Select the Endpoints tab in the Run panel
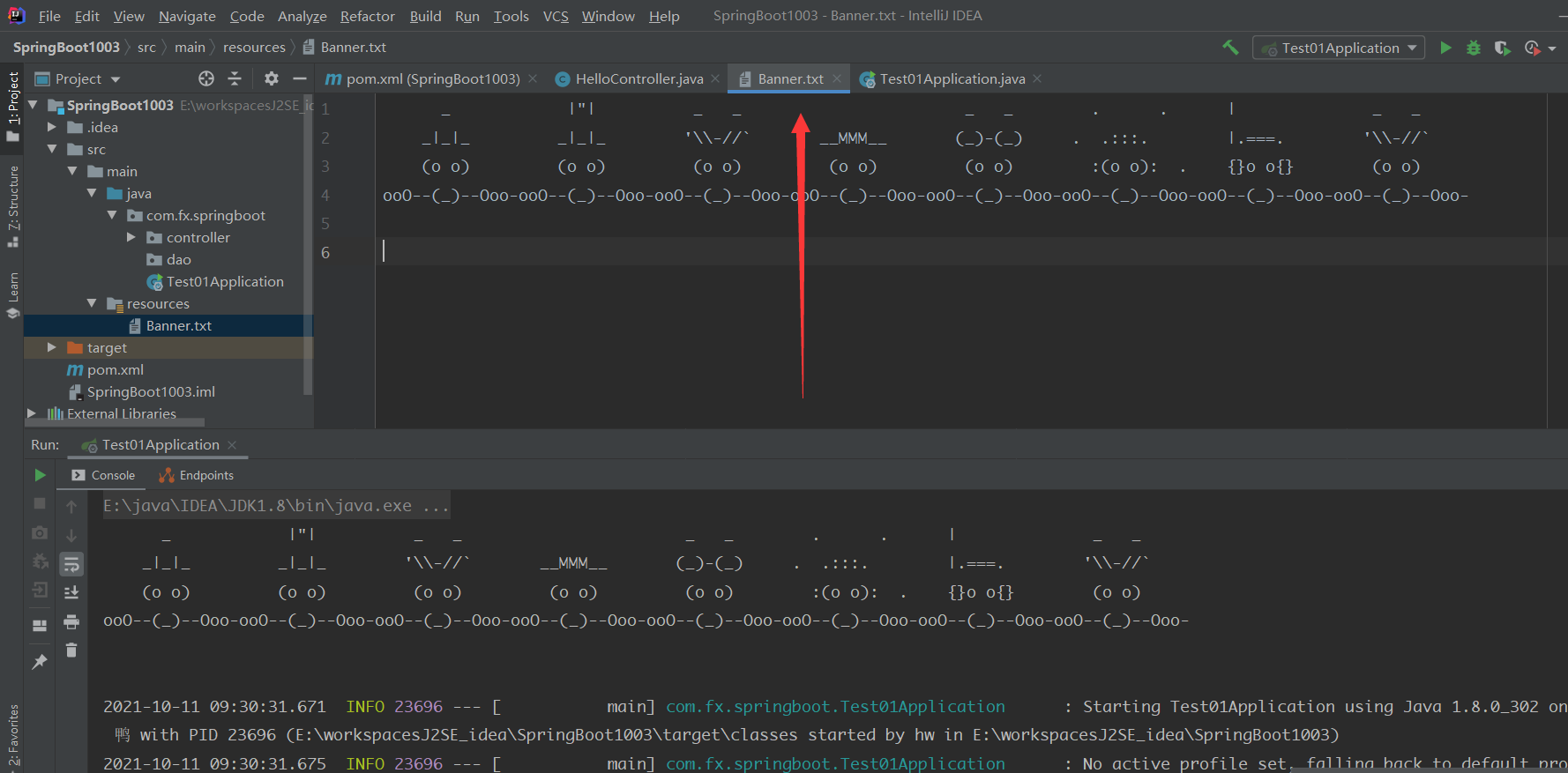 (x=197, y=475)
